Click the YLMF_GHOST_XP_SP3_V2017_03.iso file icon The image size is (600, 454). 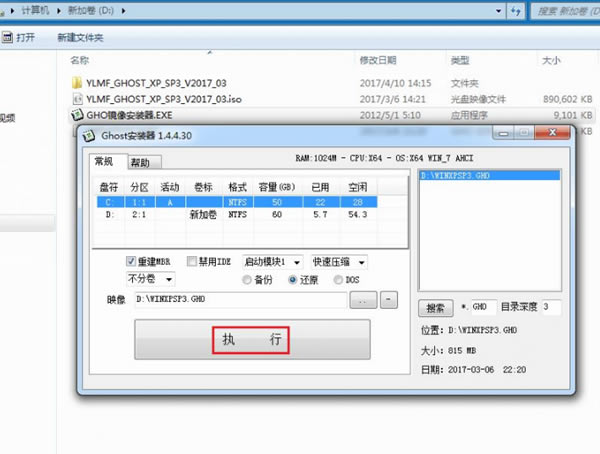tap(77, 99)
